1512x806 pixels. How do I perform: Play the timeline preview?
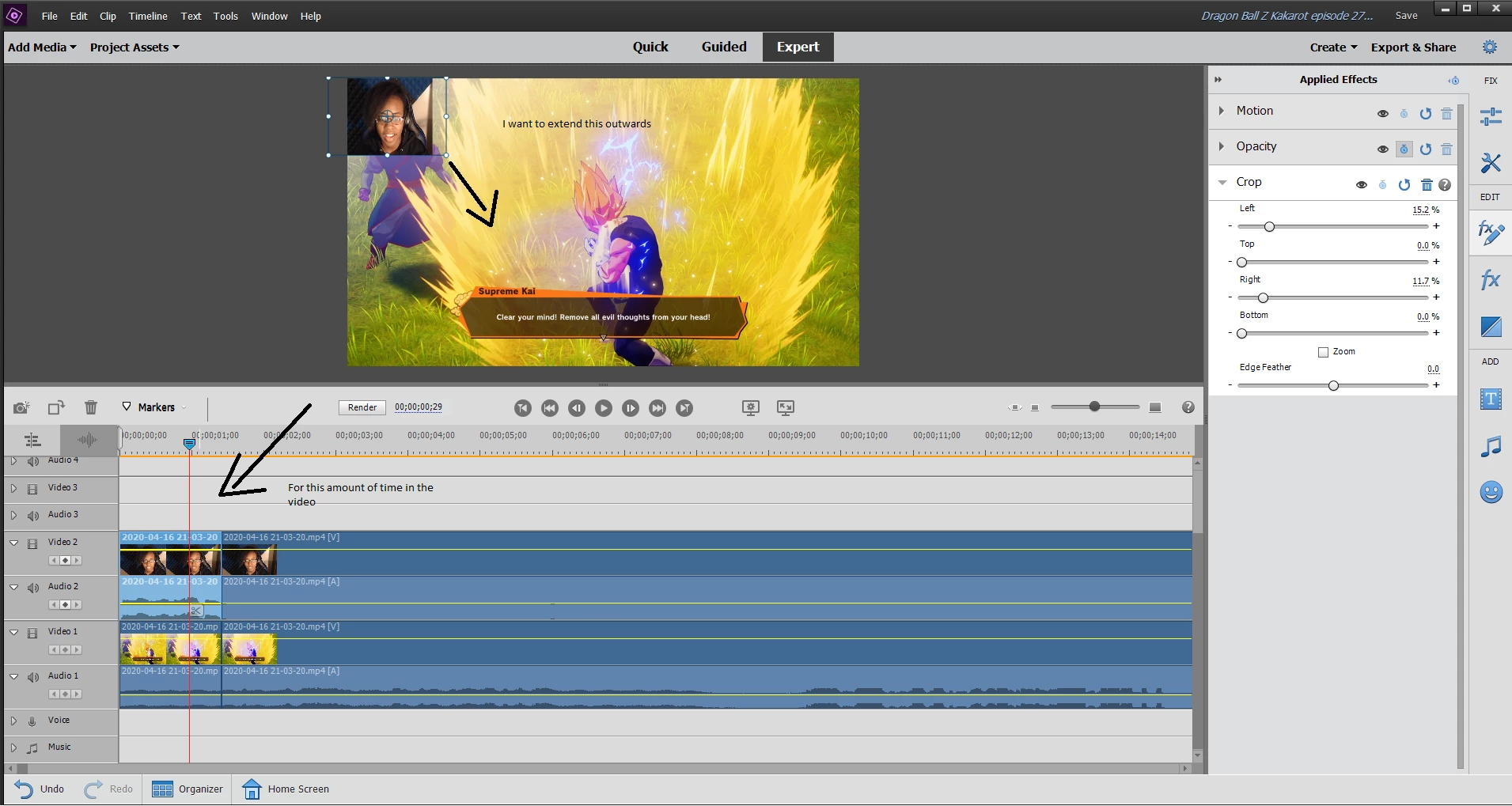click(604, 408)
